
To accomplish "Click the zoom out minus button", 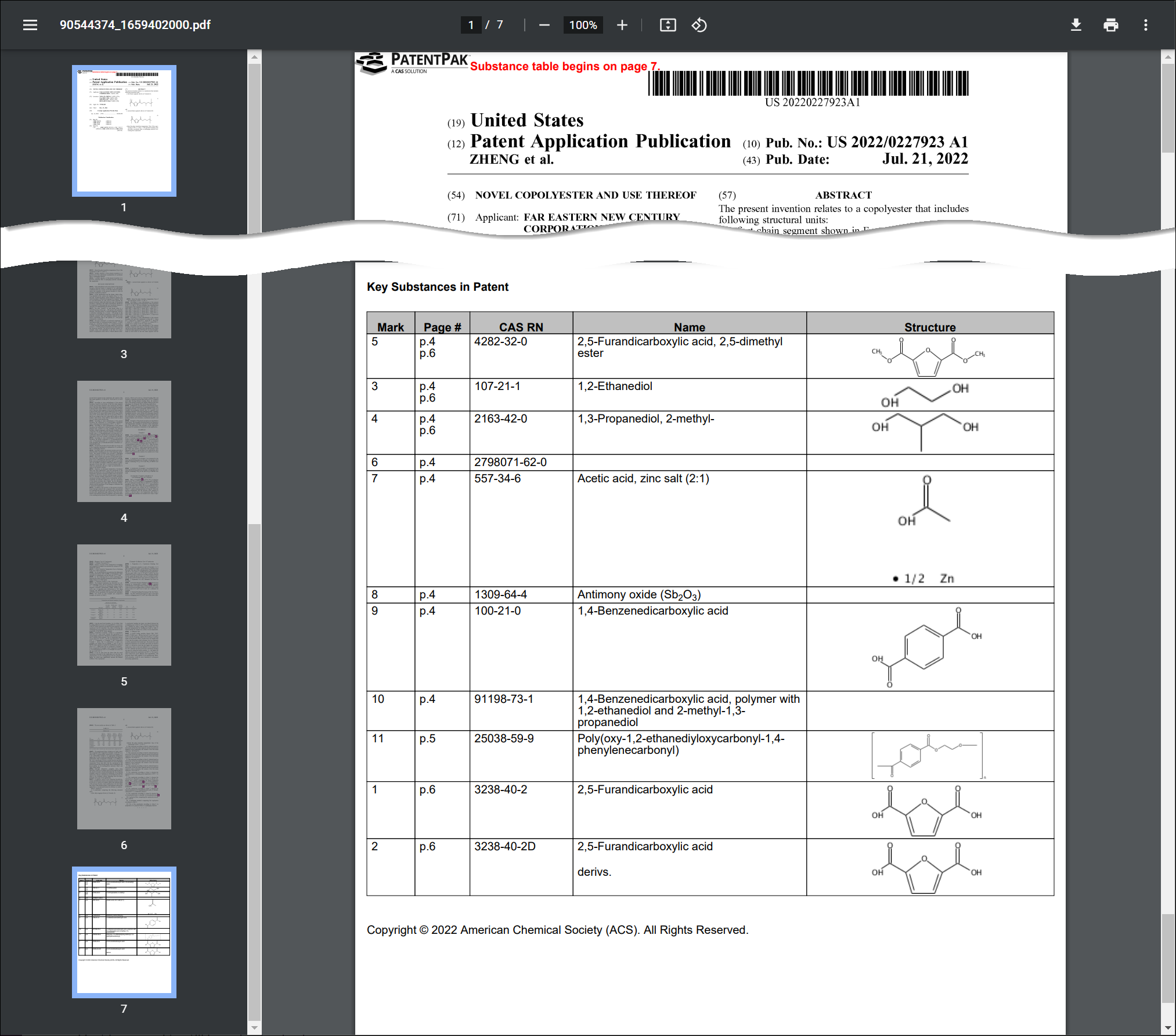I will [544, 25].
